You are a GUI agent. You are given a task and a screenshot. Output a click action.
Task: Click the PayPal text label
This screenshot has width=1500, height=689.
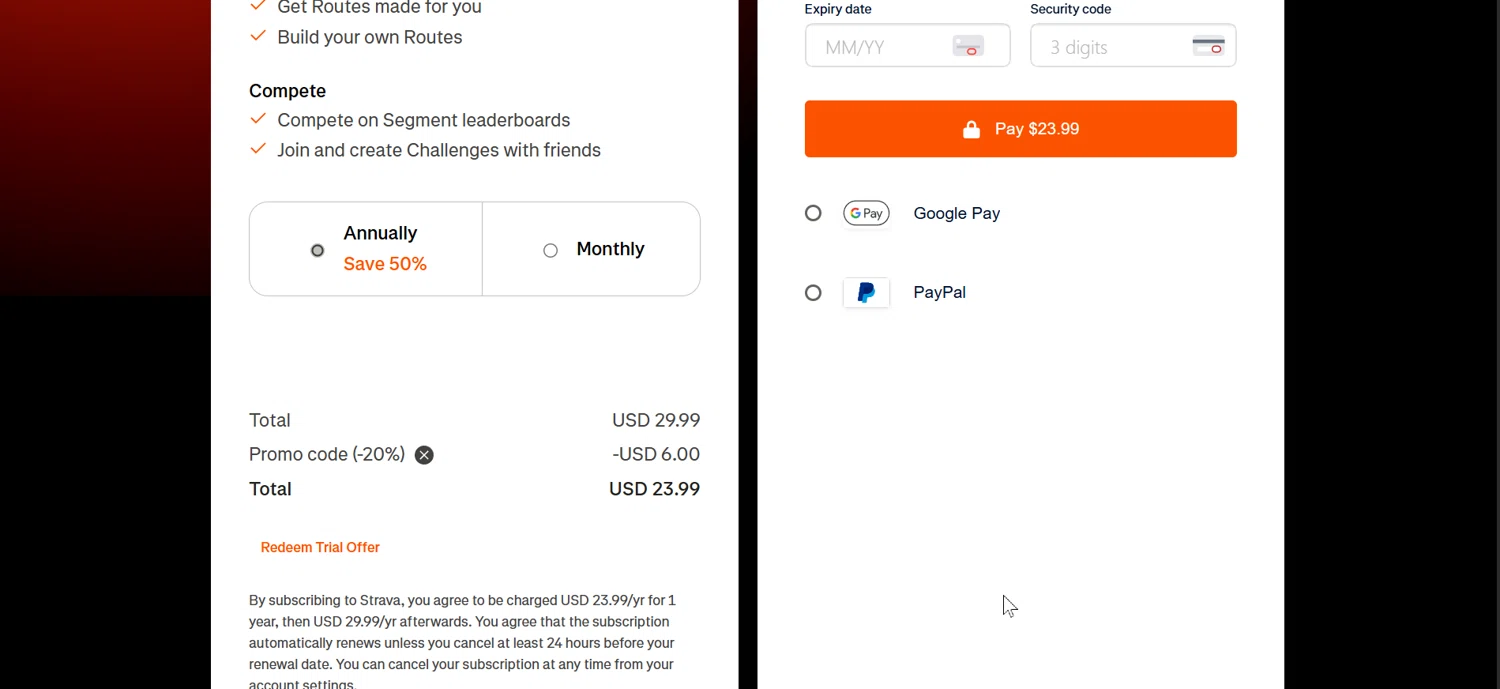tap(939, 293)
